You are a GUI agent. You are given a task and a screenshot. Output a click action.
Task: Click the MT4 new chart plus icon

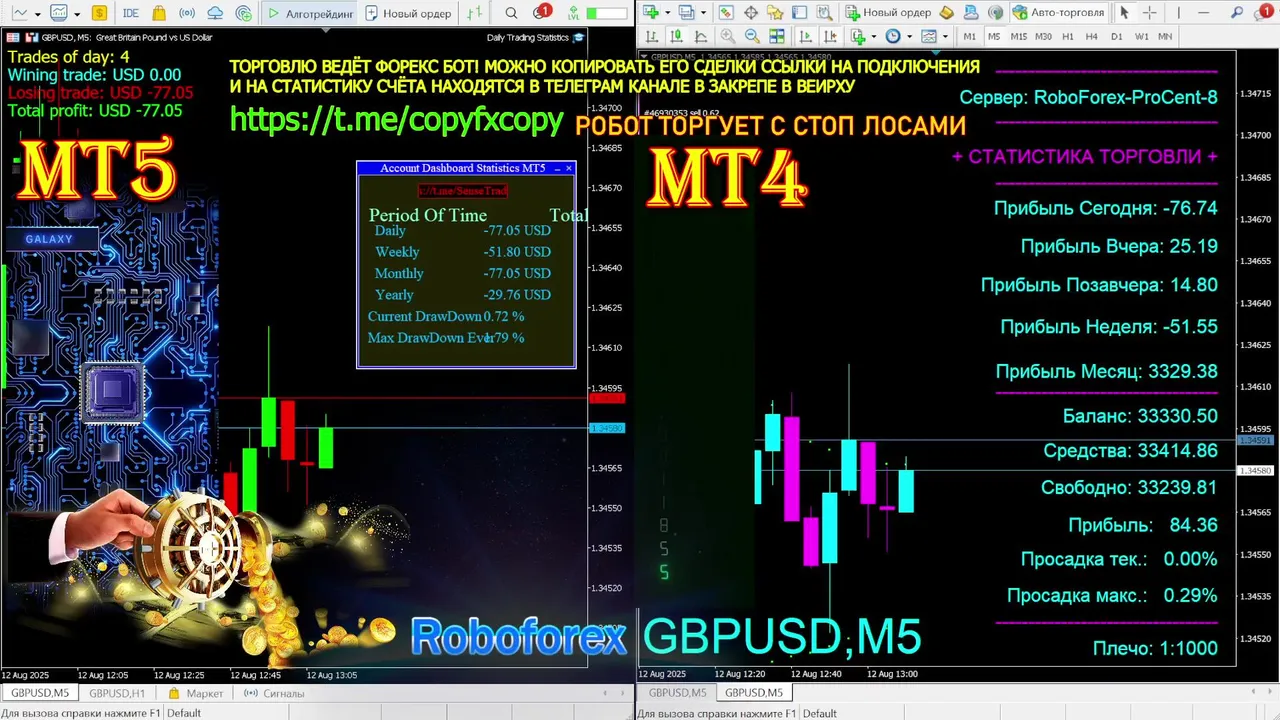[651, 13]
